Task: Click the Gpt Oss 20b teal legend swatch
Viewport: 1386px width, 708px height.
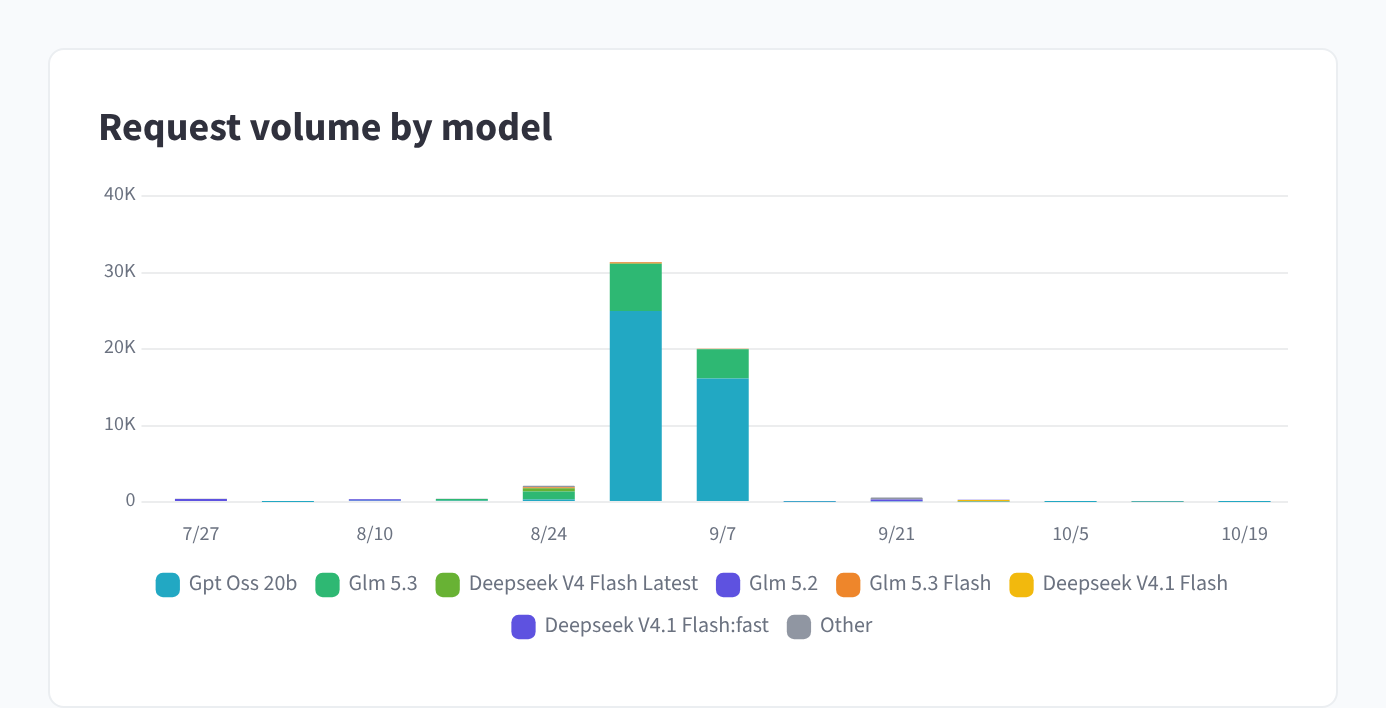Action: [x=168, y=584]
